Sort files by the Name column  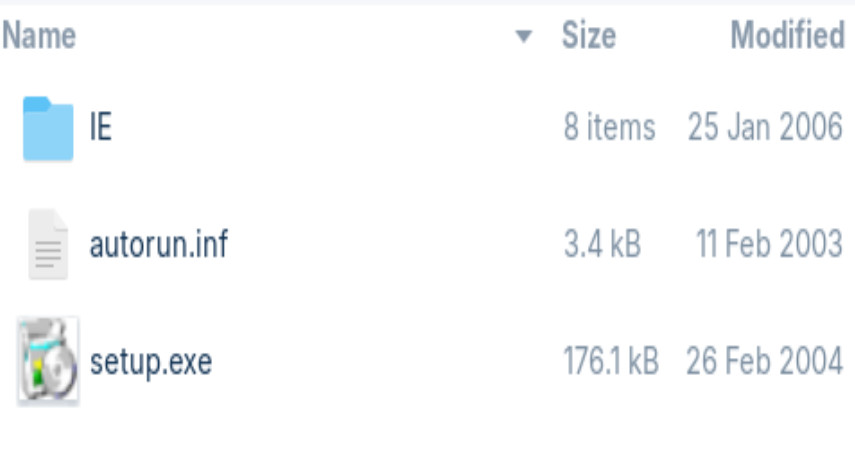(40, 37)
